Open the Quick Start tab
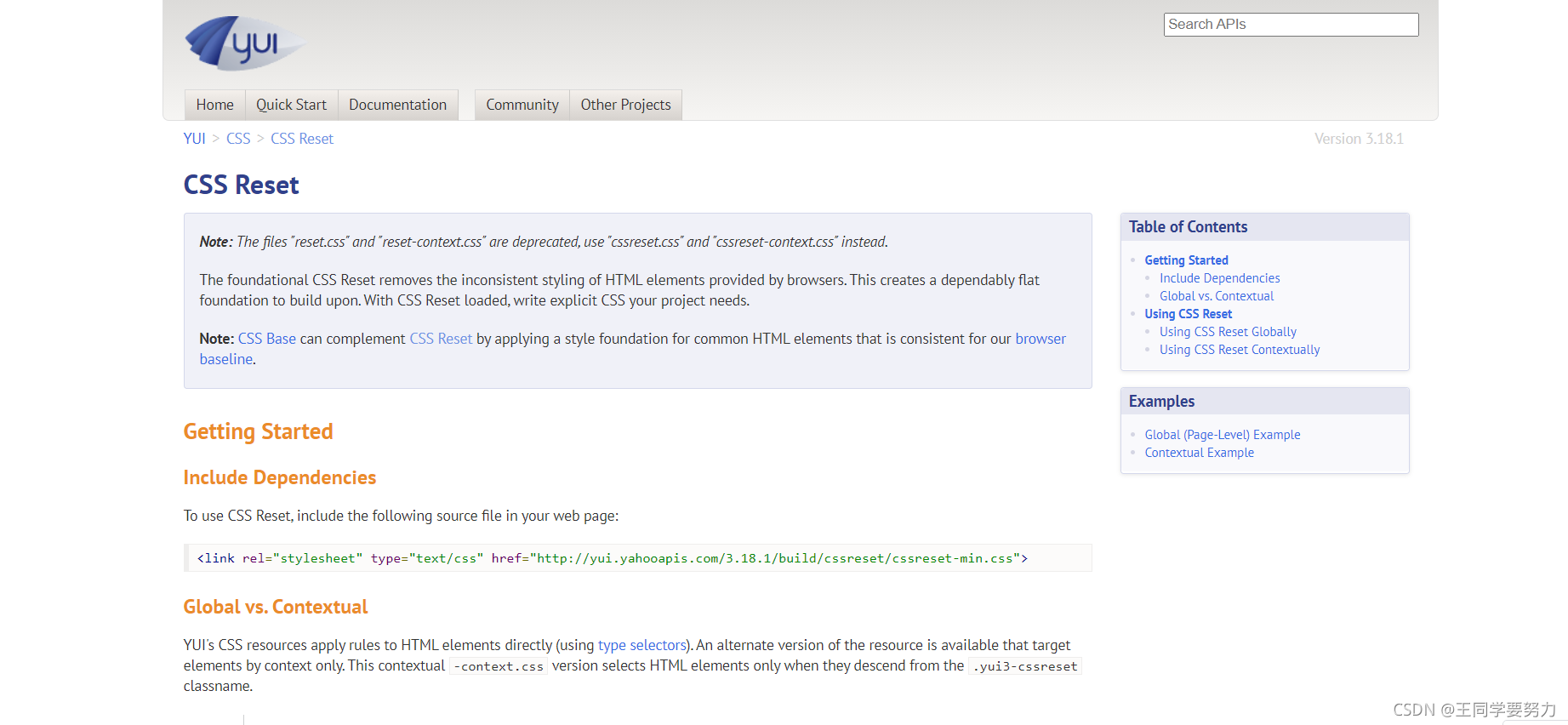 click(291, 105)
